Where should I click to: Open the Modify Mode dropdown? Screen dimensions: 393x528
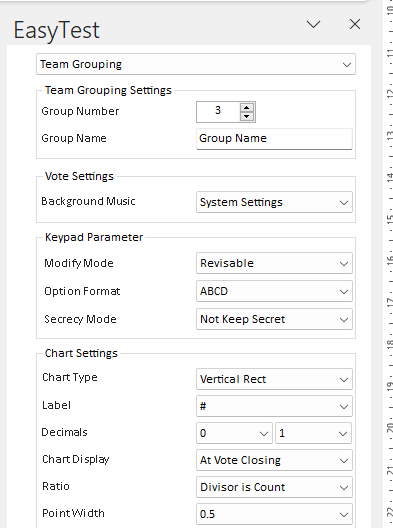[x=274, y=263]
